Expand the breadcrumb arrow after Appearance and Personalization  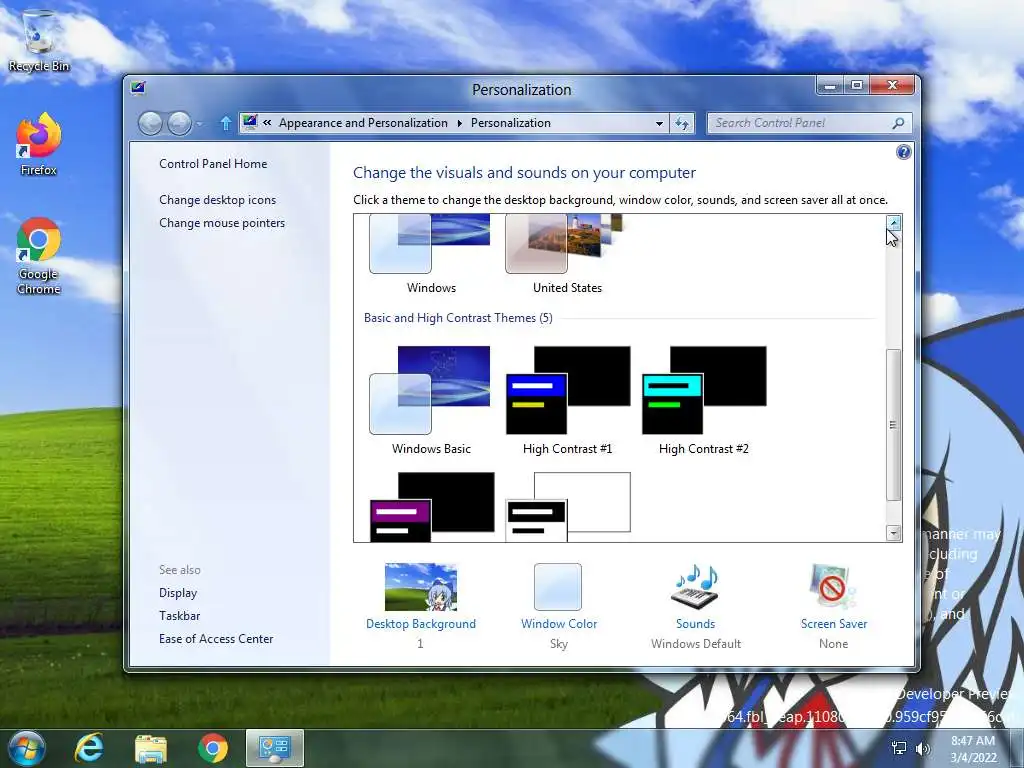(460, 123)
